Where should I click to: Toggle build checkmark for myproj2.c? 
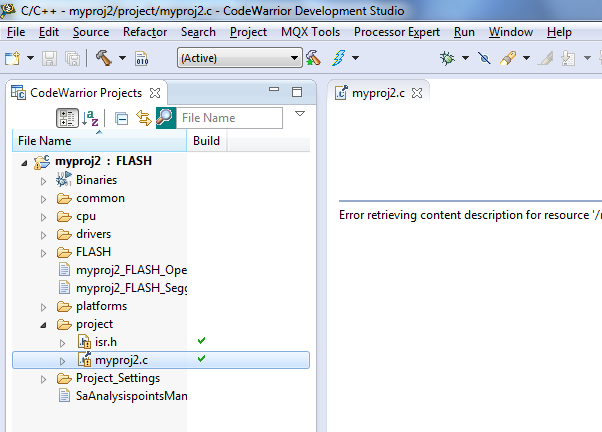(201, 359)
